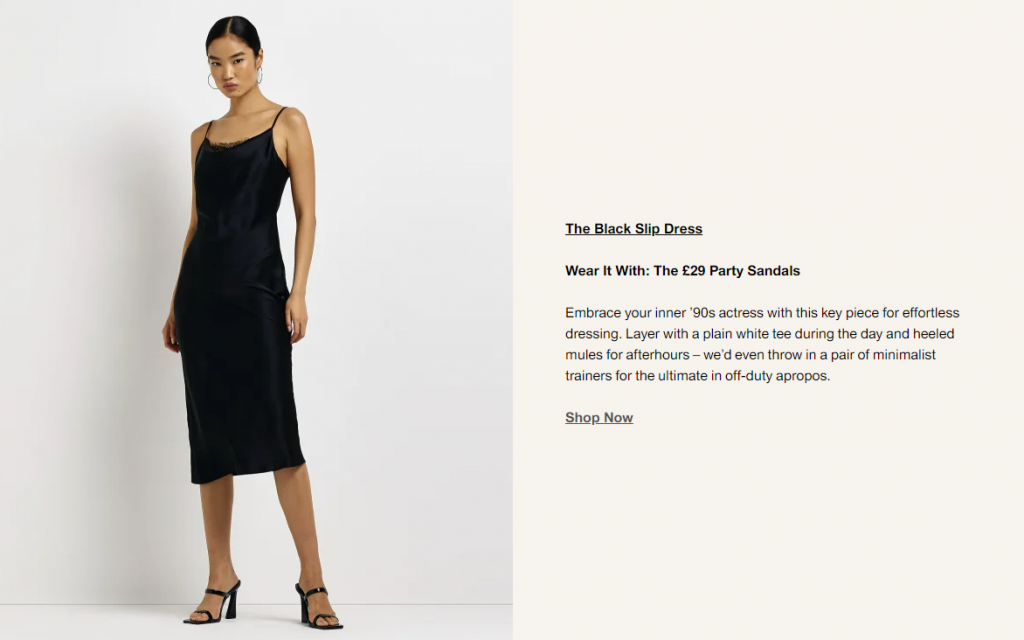Click the model's left black heeled sandal
Screen dimensions: 1024x640
click(x=317, y=606)
